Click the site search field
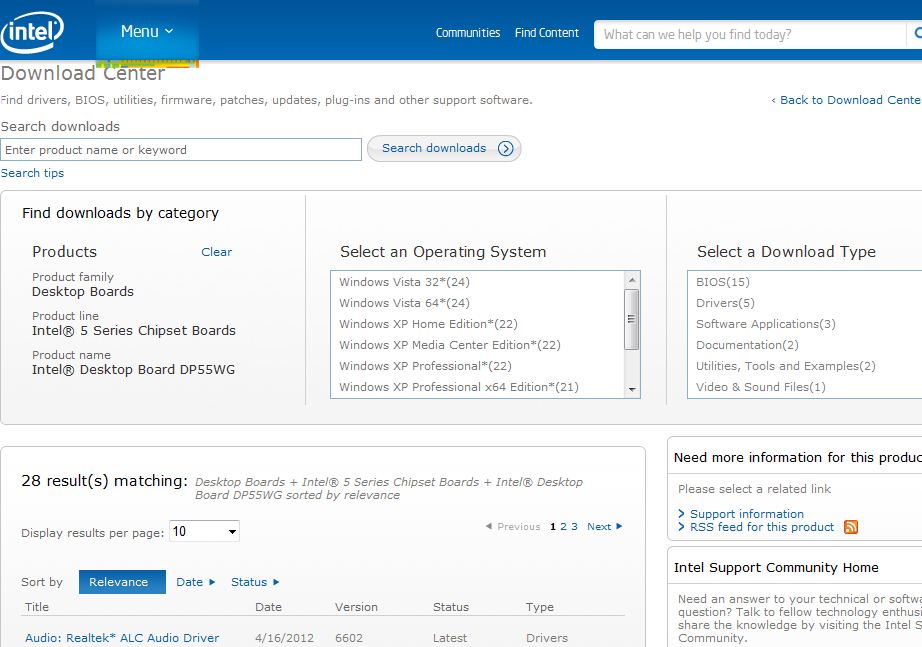 [750, 35]
